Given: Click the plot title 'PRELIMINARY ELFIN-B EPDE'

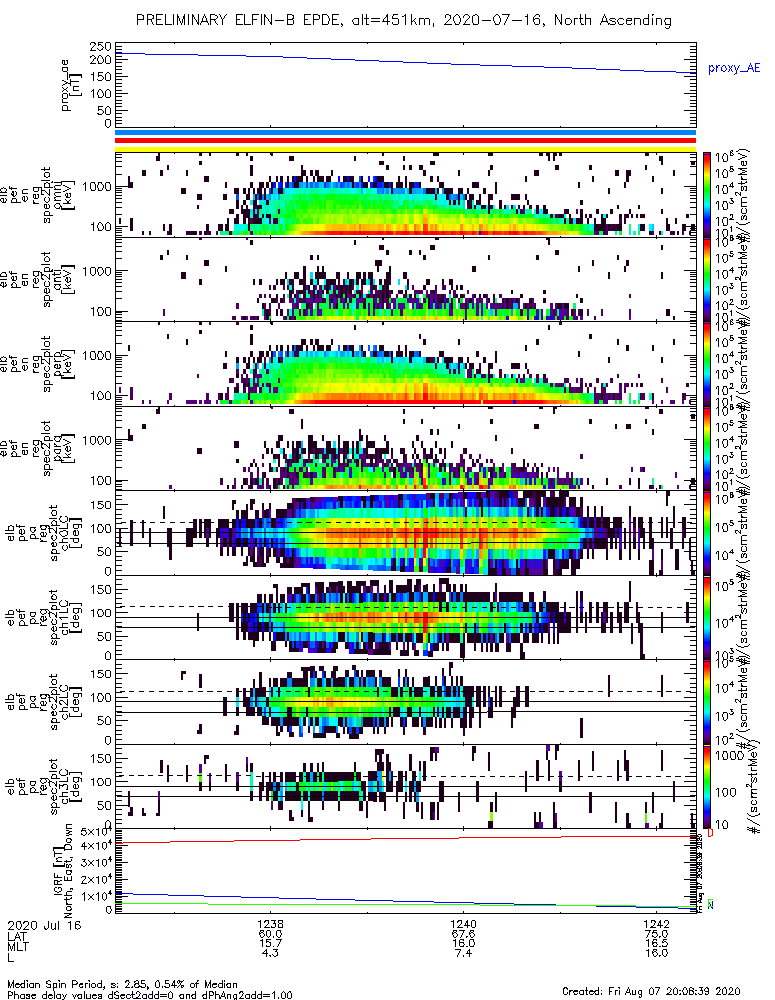Looking at the screenshot, I should [x=240, y=20].
